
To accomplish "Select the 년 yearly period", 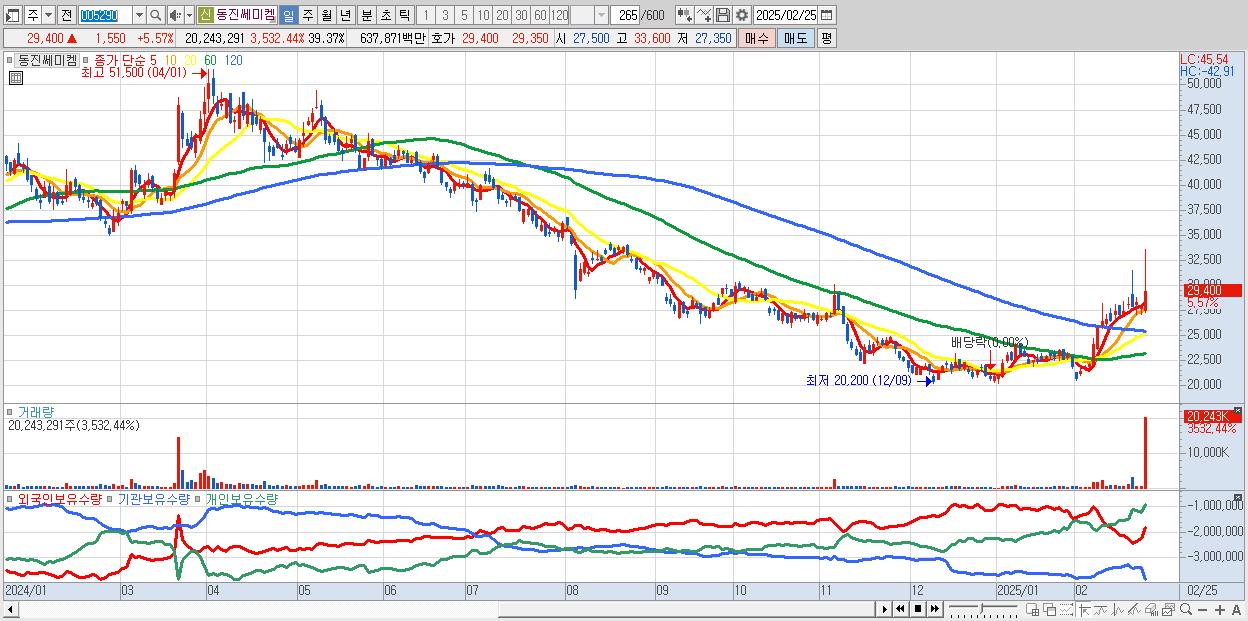I will [345, 15].
